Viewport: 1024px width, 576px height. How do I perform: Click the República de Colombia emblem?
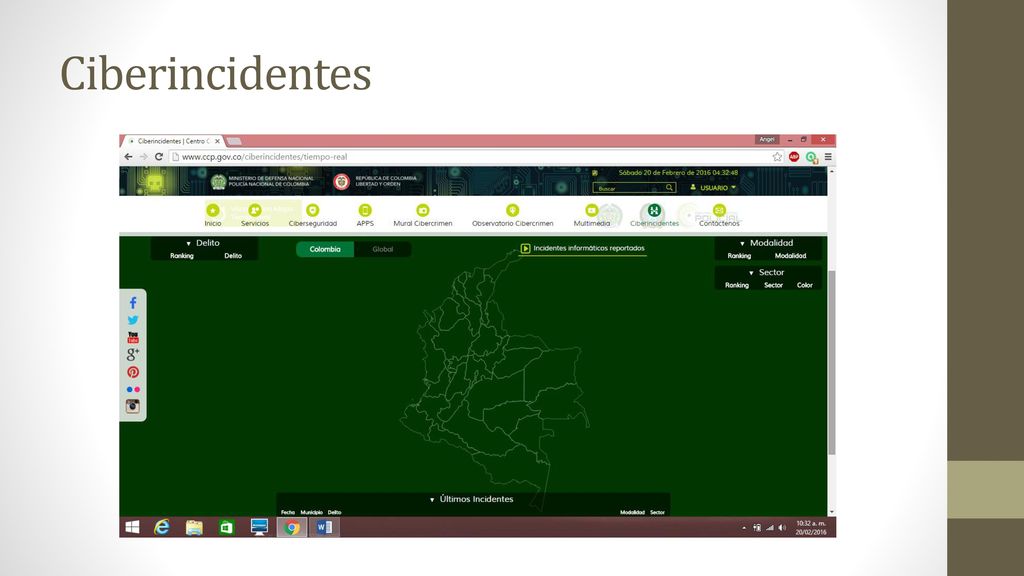(342, 182)
